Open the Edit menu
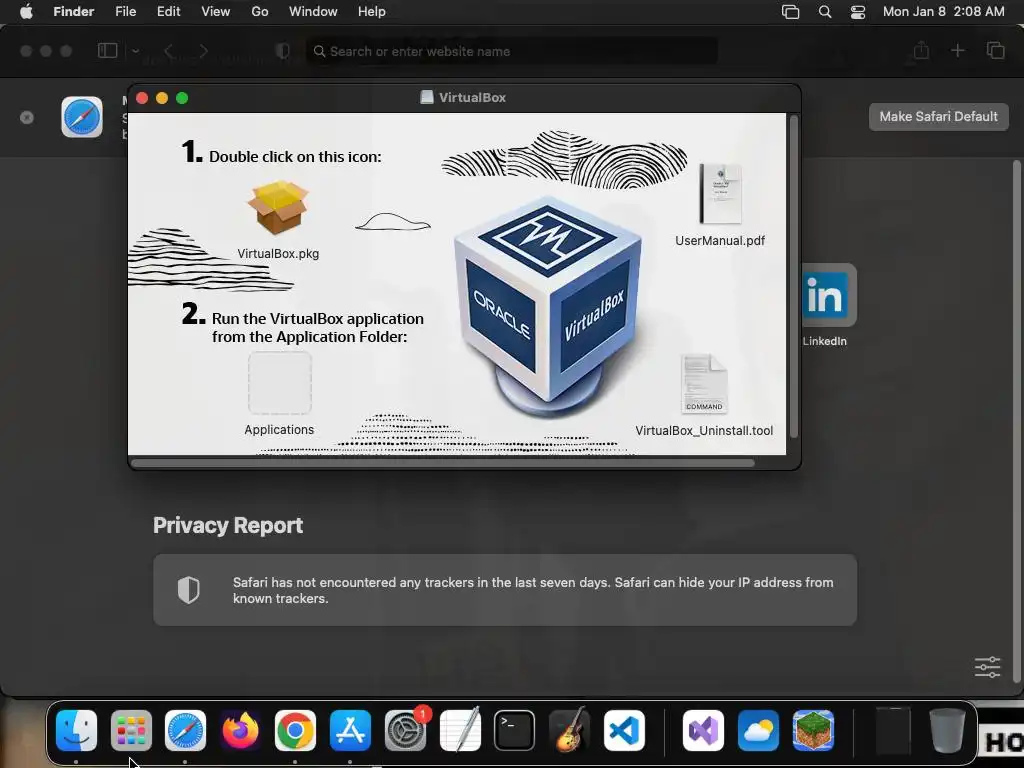Image resolution: width=1024 pixels, height=768 pixels. (x=168, y=12)
